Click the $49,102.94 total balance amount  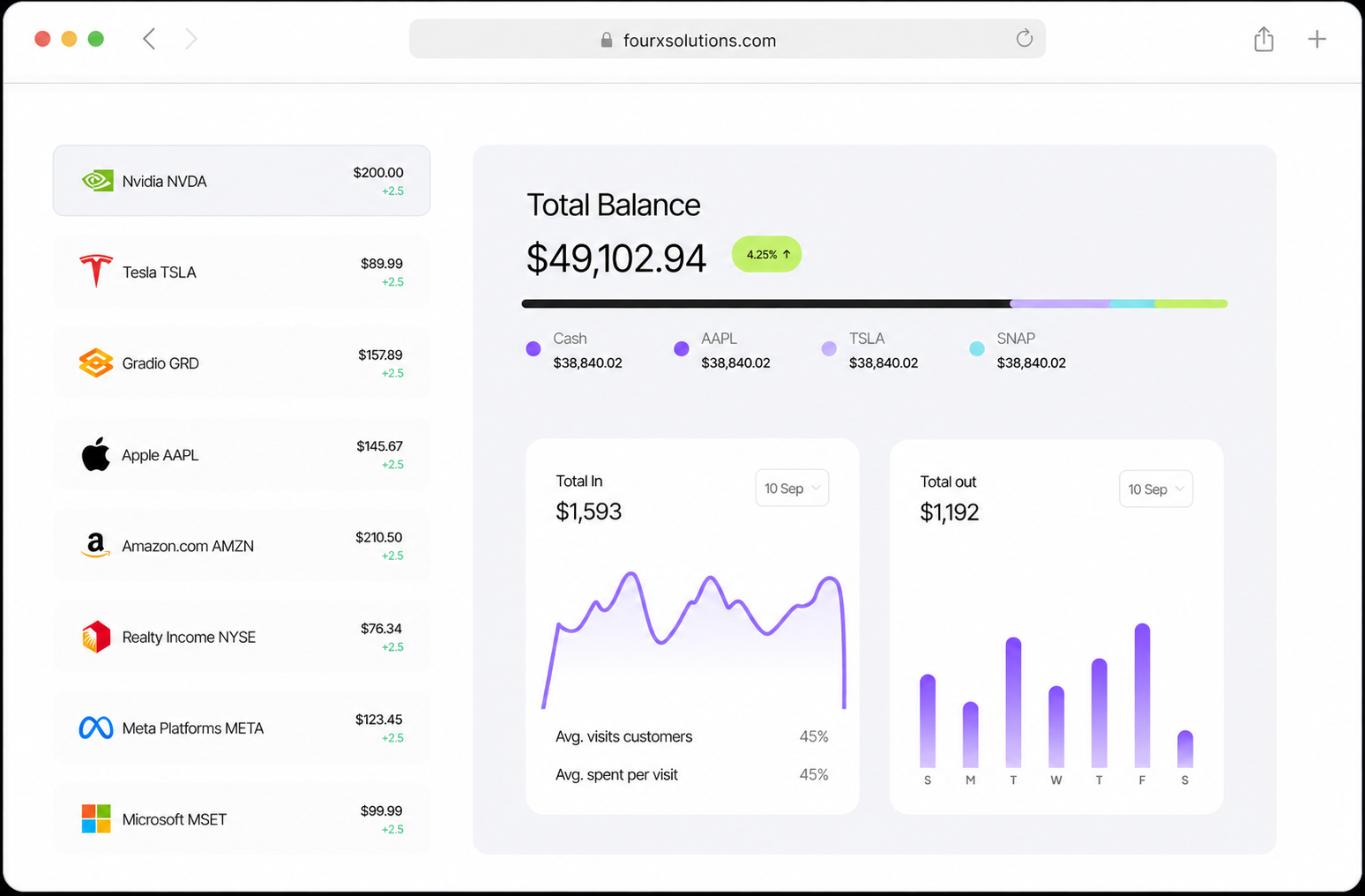coord(616,258)
